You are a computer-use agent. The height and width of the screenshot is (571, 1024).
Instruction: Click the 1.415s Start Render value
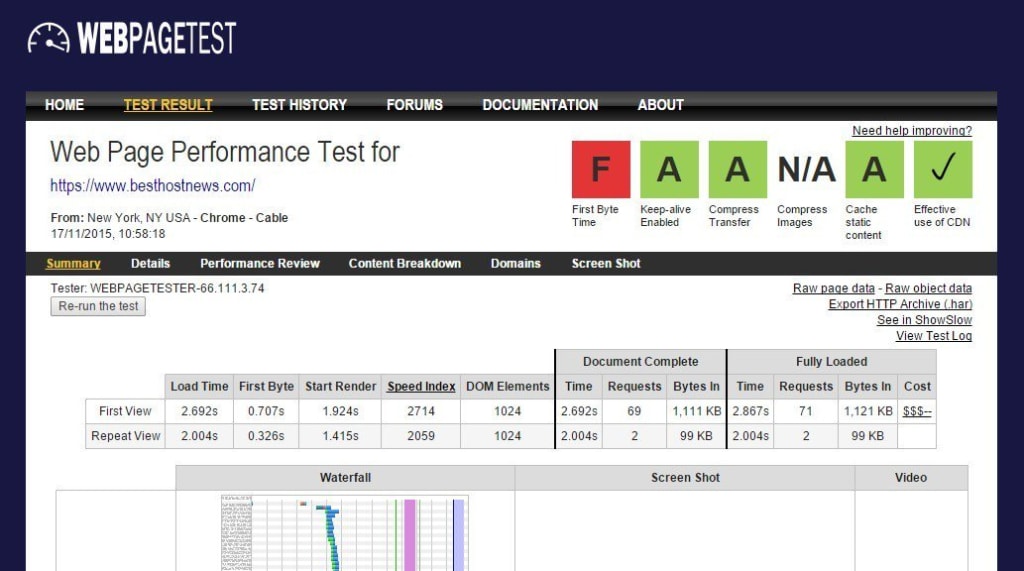tap(340, 436)
